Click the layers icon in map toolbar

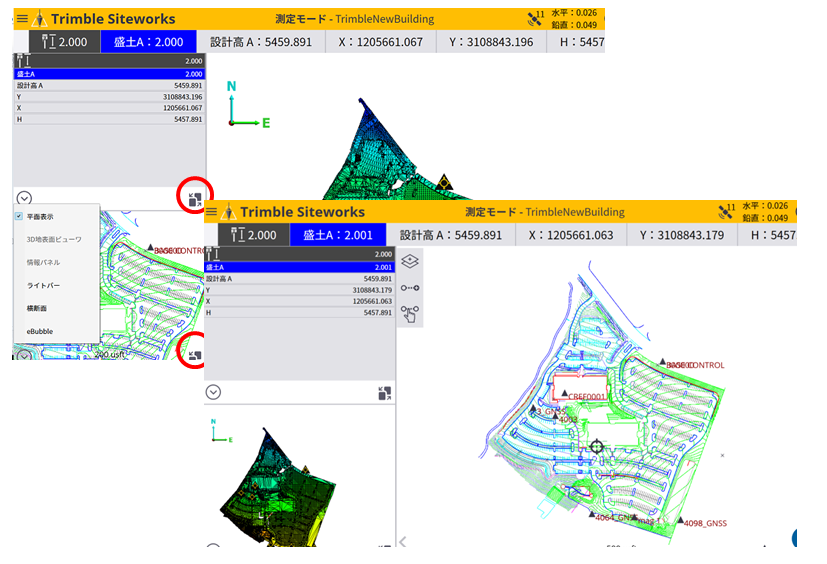click(410, 261)
